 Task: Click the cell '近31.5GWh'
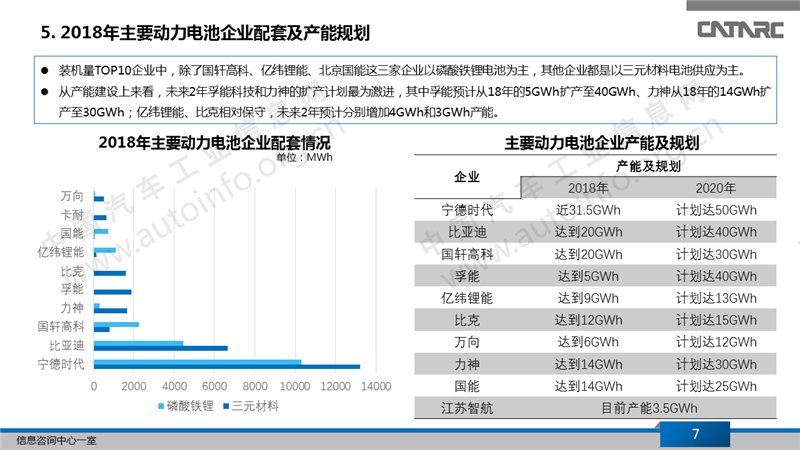pyautogui.click(x=588, y=210)
